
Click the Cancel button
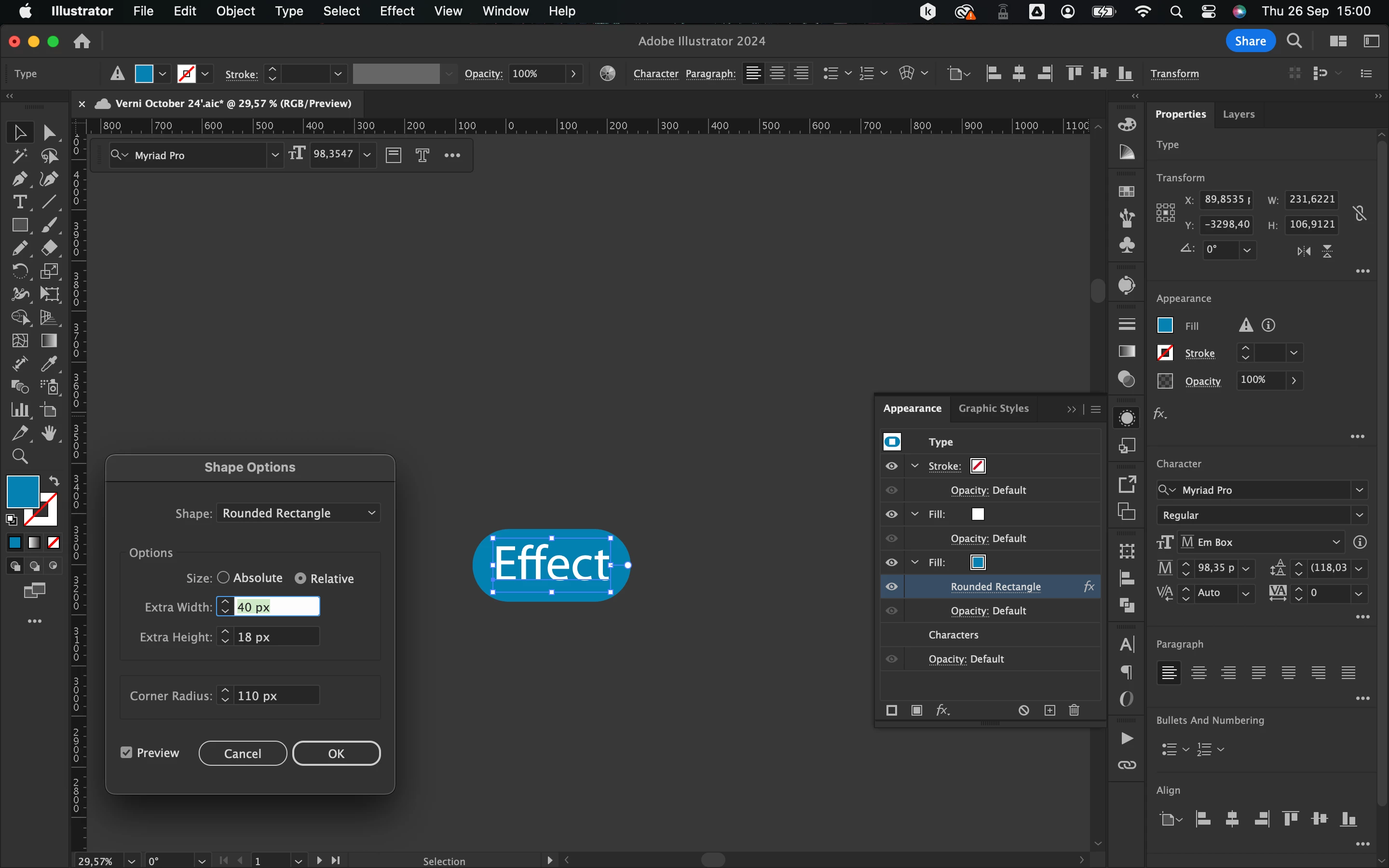click(x=242, y=753)
